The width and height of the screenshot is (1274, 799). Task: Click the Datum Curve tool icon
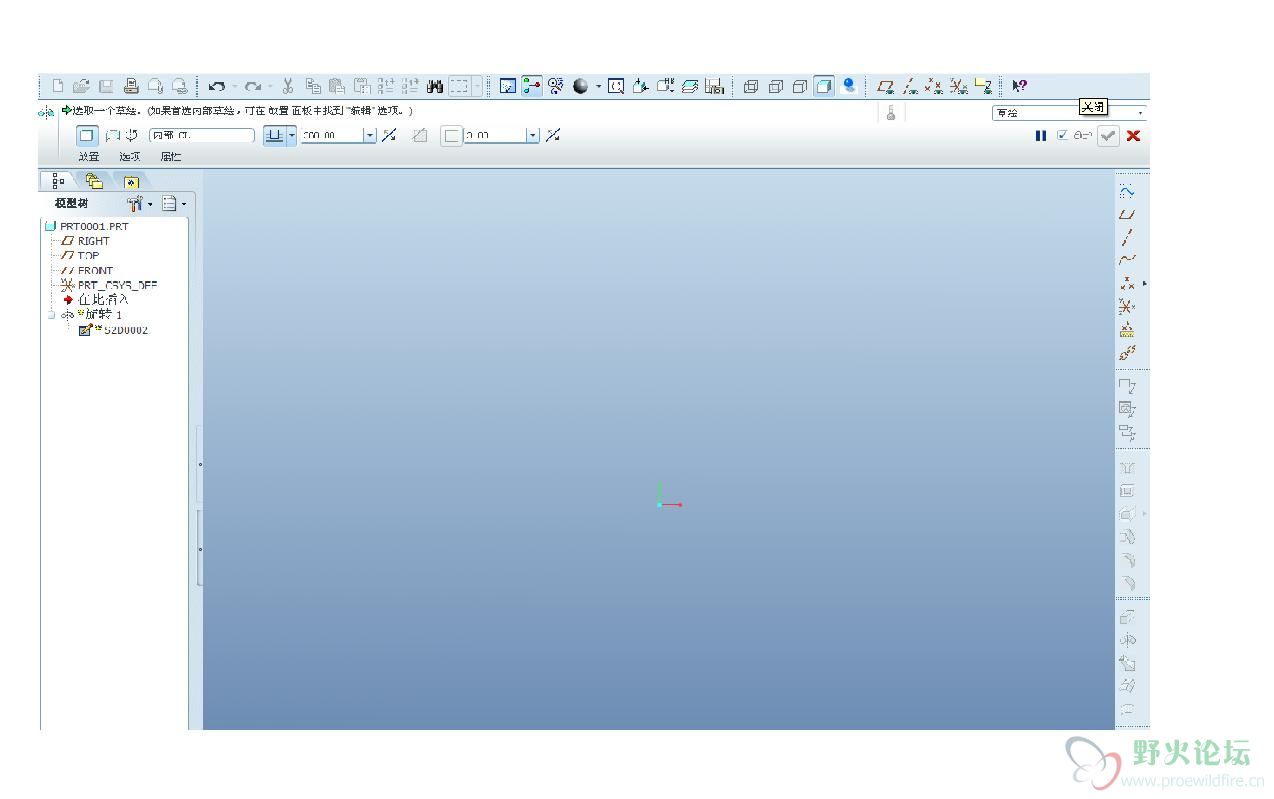click(x=1127, y=261)
